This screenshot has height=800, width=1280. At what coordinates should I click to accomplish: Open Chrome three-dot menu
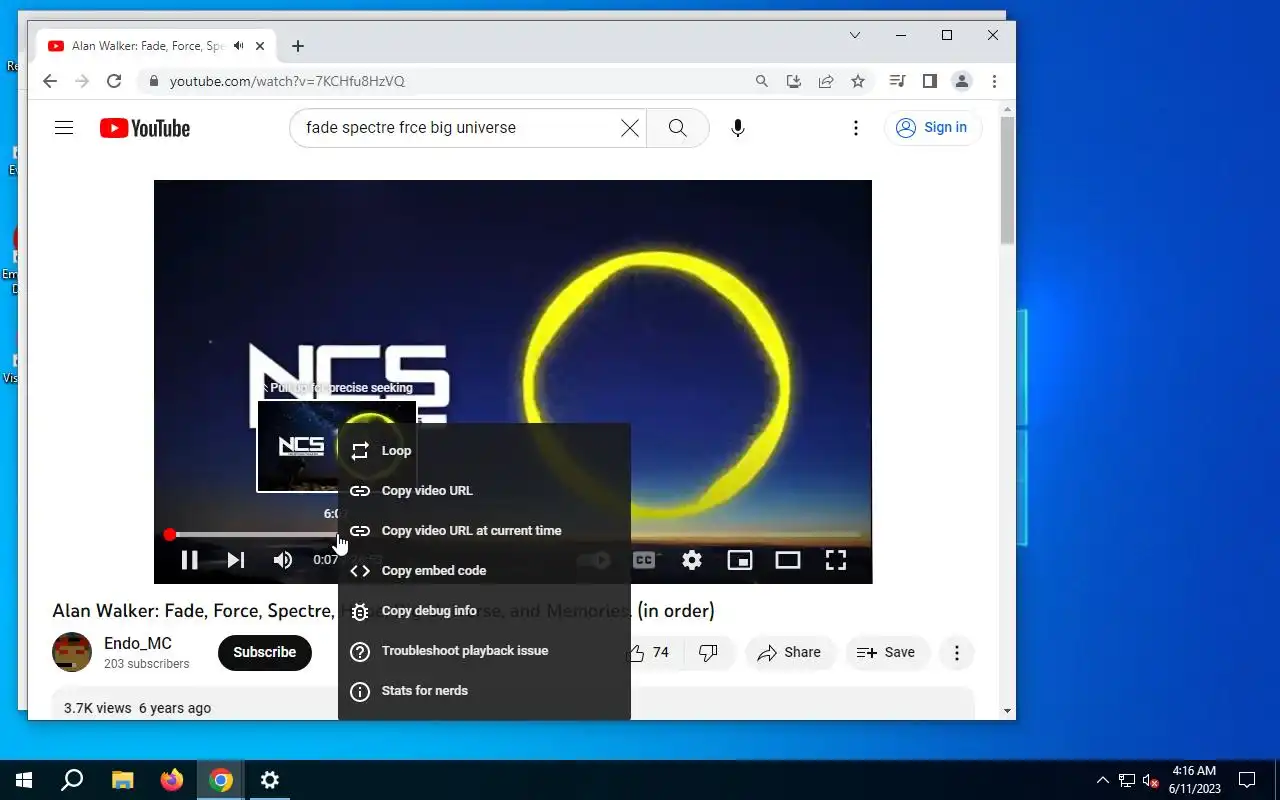[x=994, y=81]
